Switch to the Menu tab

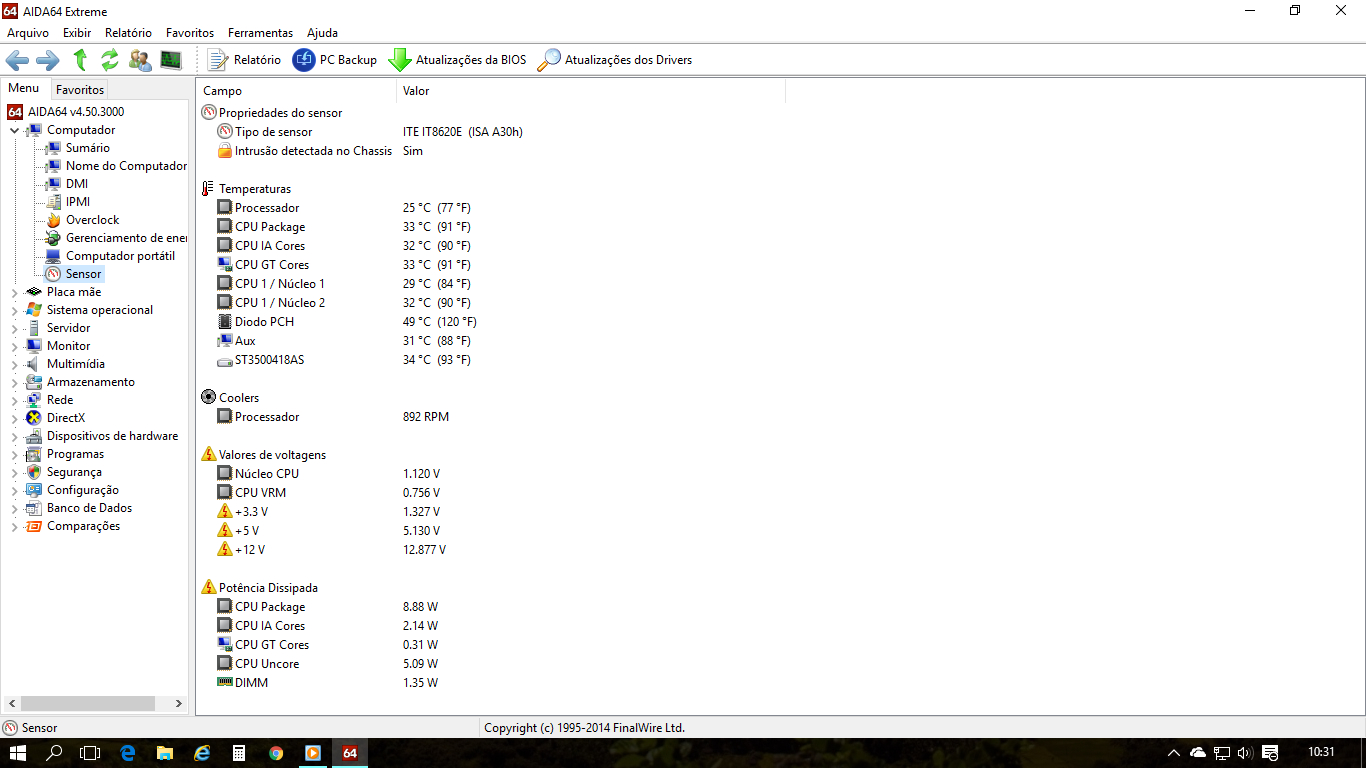[x=24, y=88]
